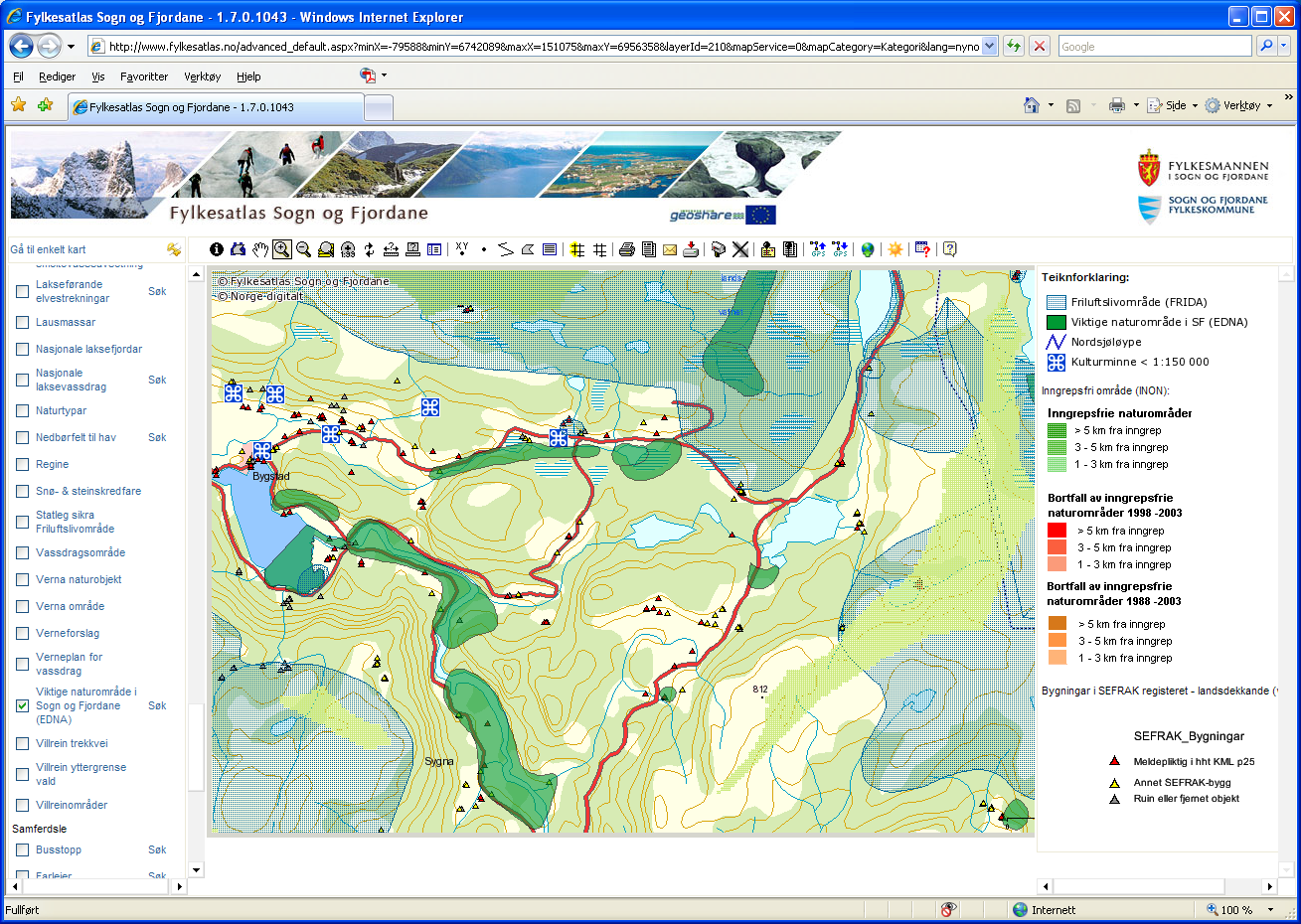
Task: Select the pan hand tool
Action: pyautogui.click(x=260, y=249)
